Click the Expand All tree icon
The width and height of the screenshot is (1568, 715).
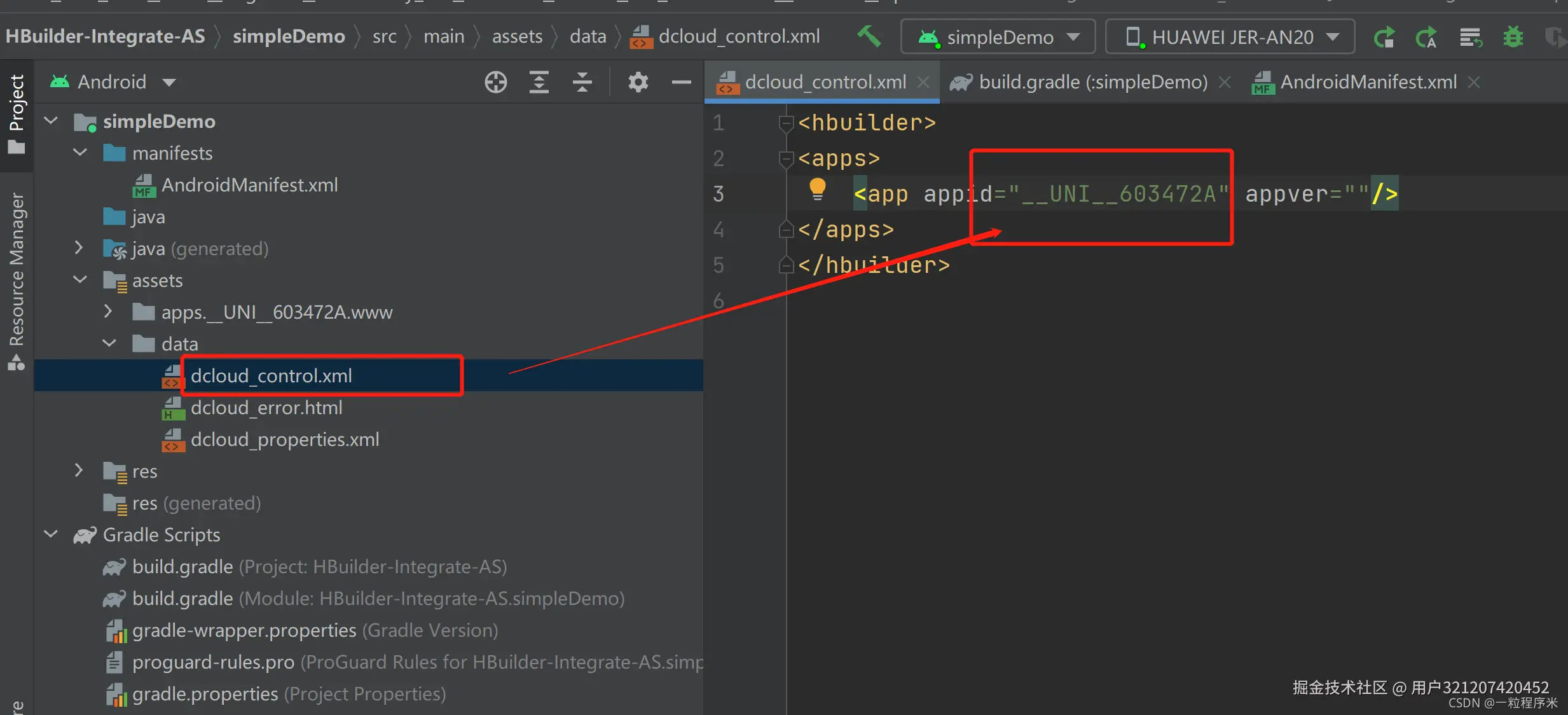coord(539,82)
